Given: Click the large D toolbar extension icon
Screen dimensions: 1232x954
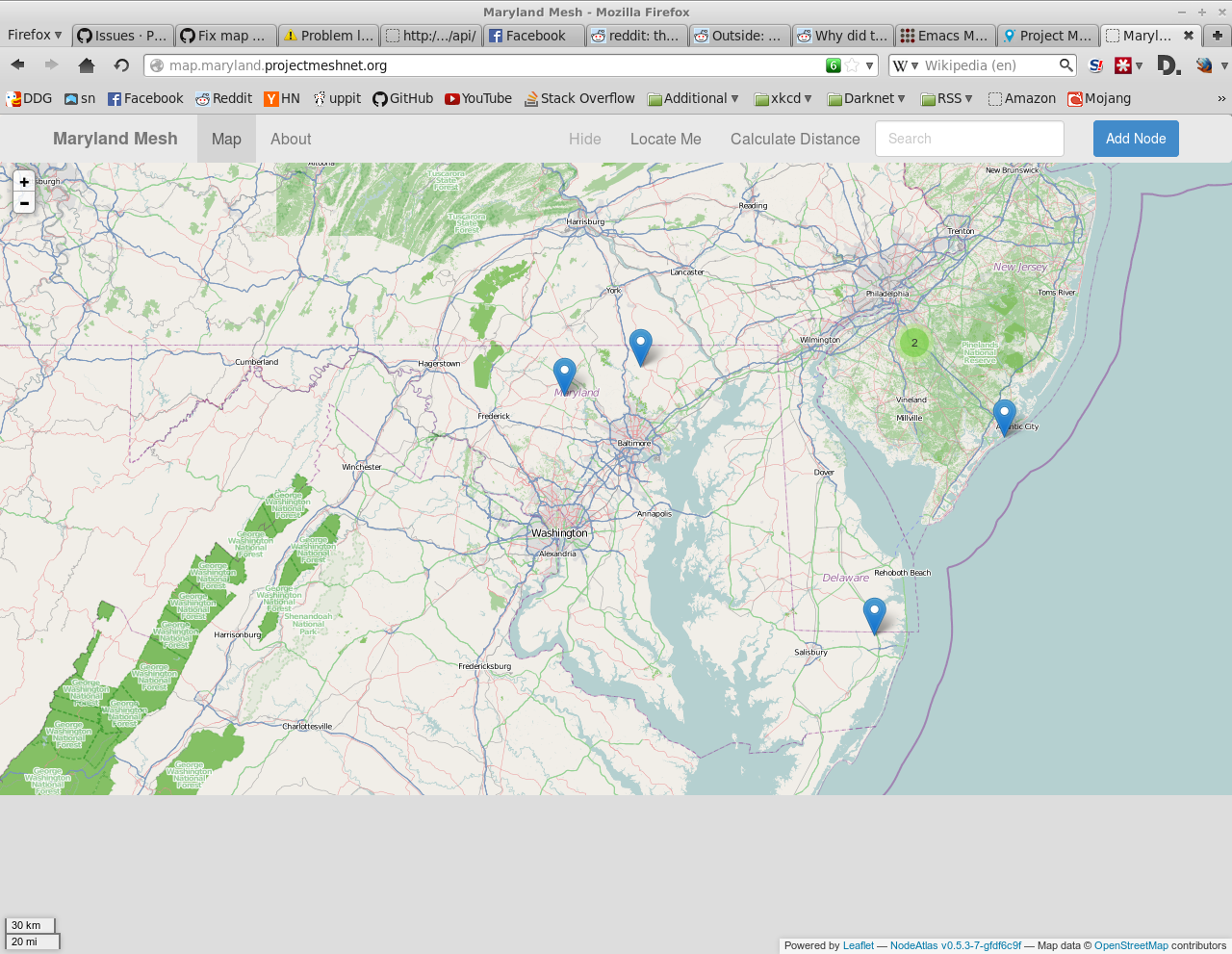Looking at the screenshot, I should click(x=1168, y=64).
